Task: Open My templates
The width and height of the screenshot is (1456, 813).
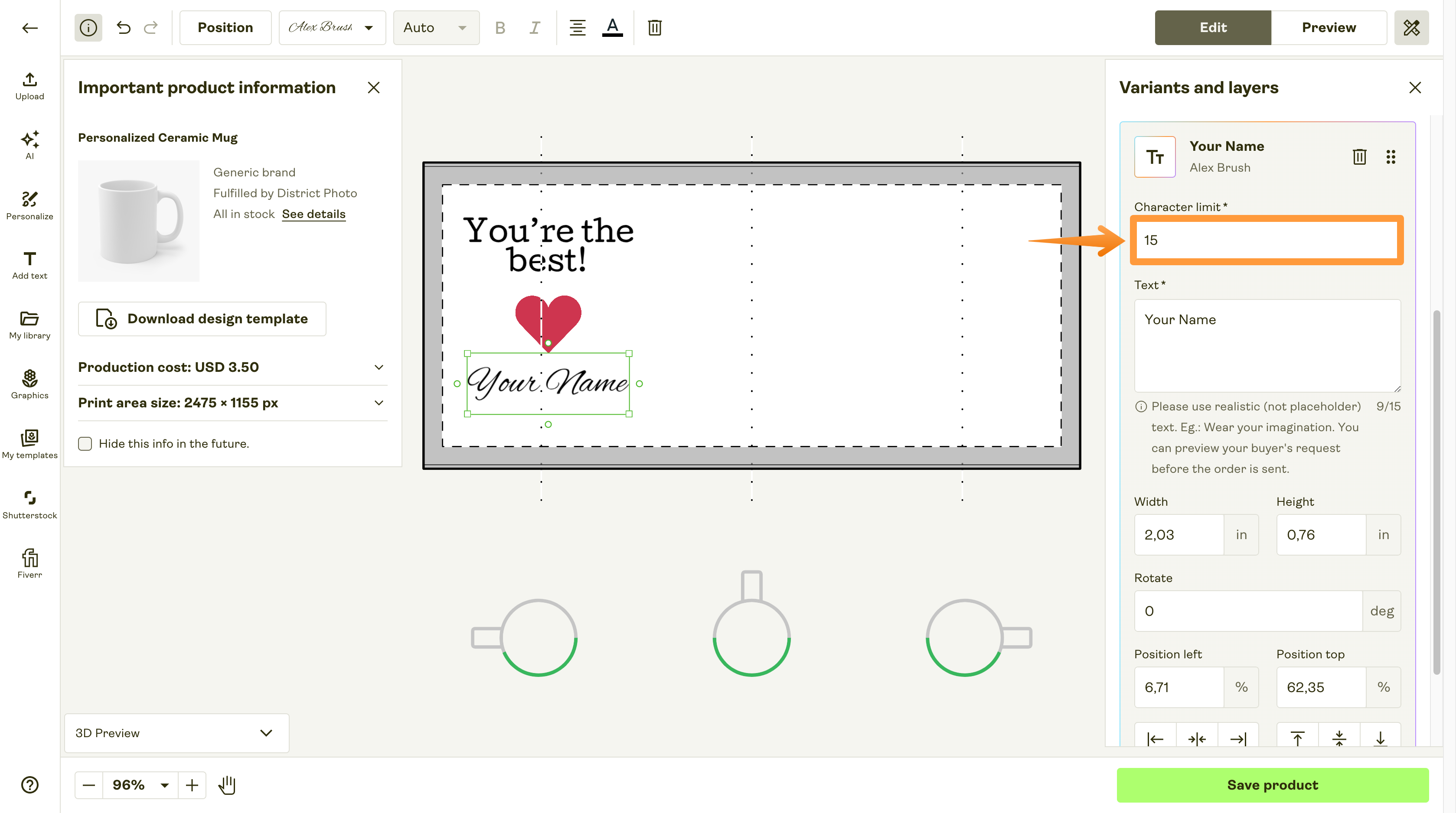Action: click(29, 445)
